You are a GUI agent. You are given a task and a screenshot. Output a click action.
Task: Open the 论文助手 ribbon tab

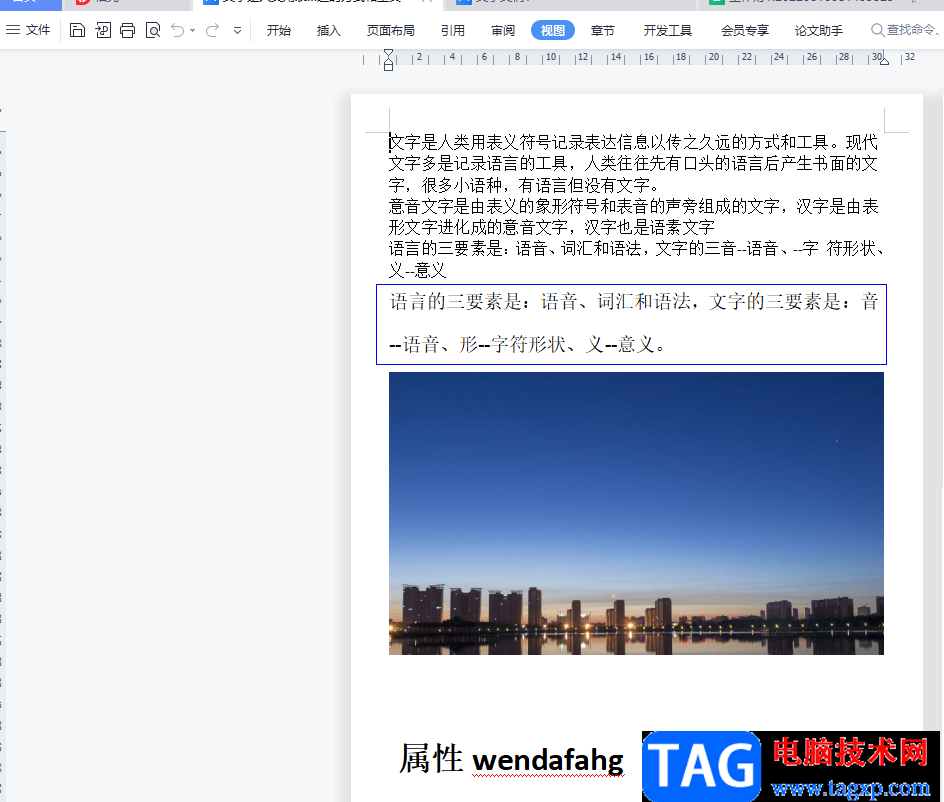tap(819, 30)
